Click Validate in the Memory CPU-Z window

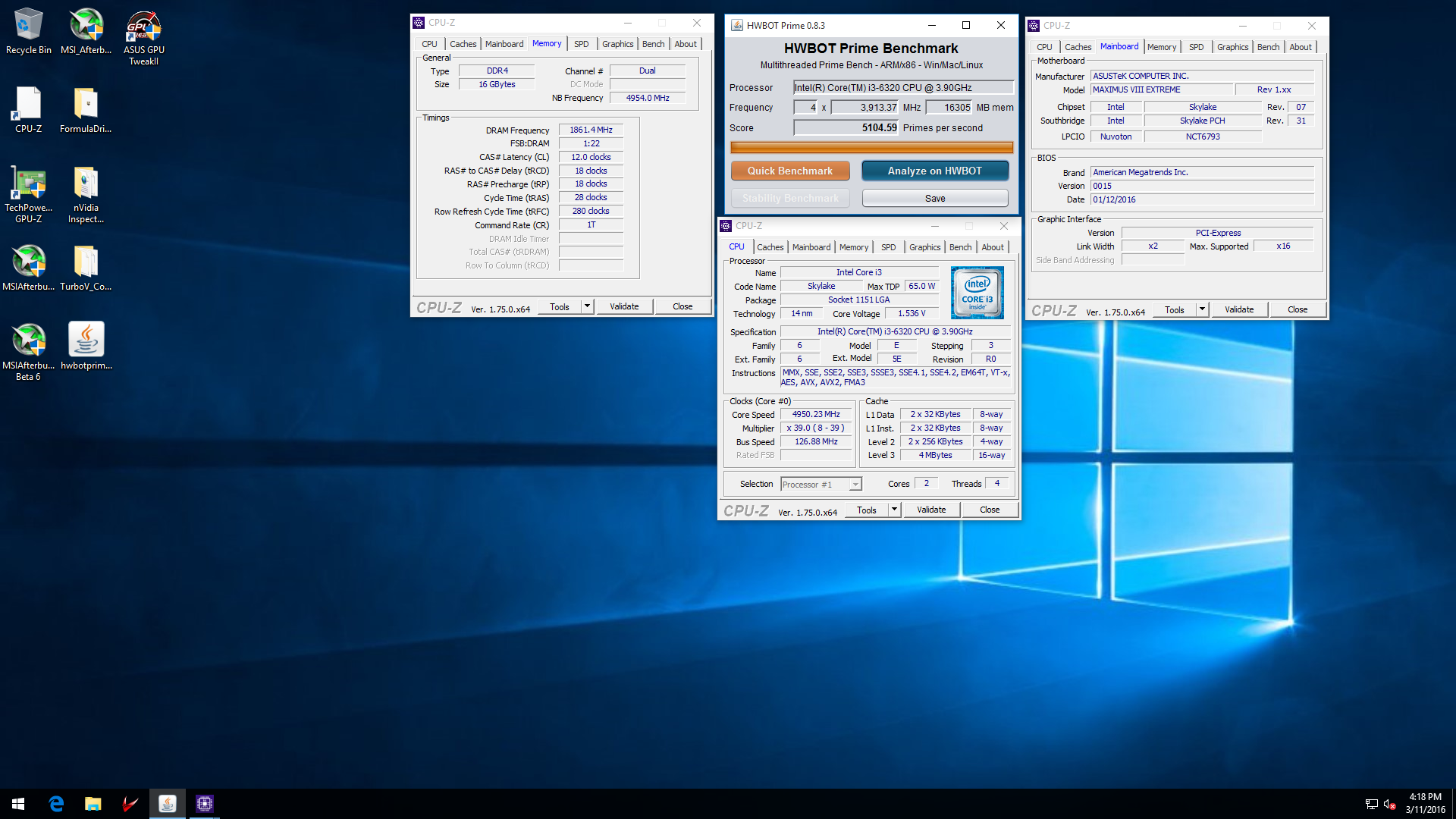pyautogui.click(x=624, y=306)
